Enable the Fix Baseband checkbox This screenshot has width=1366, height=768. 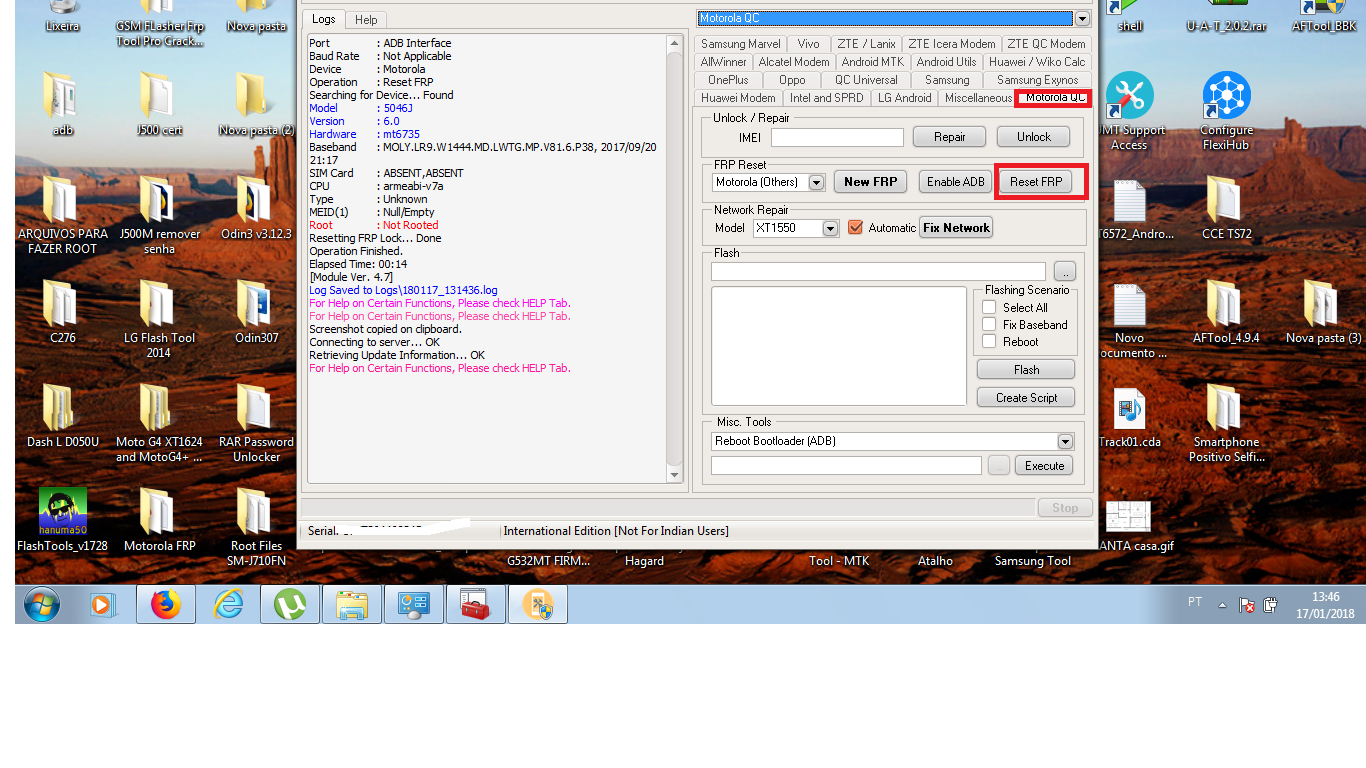tap(989, 324)
